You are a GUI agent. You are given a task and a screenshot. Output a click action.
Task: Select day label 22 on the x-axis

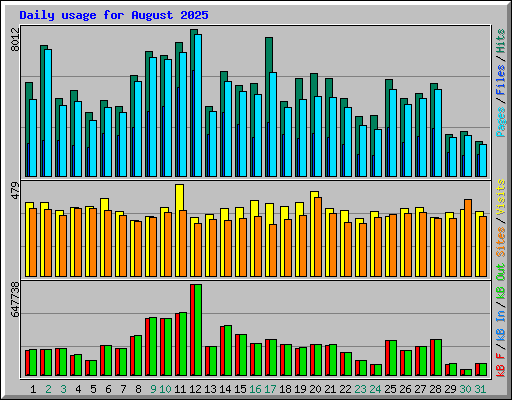coord(345,389)
